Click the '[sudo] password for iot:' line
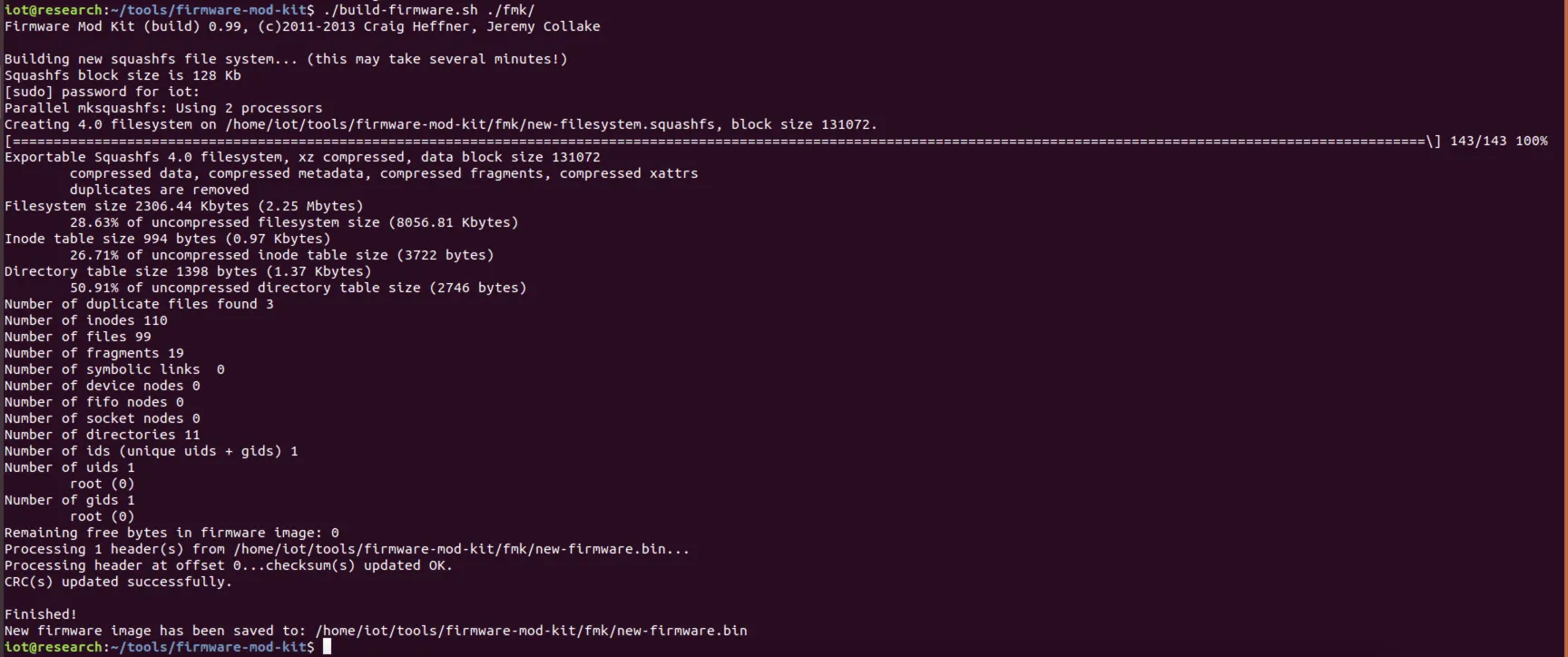The width and height of the screenshot is (1568, 657). 102,92
